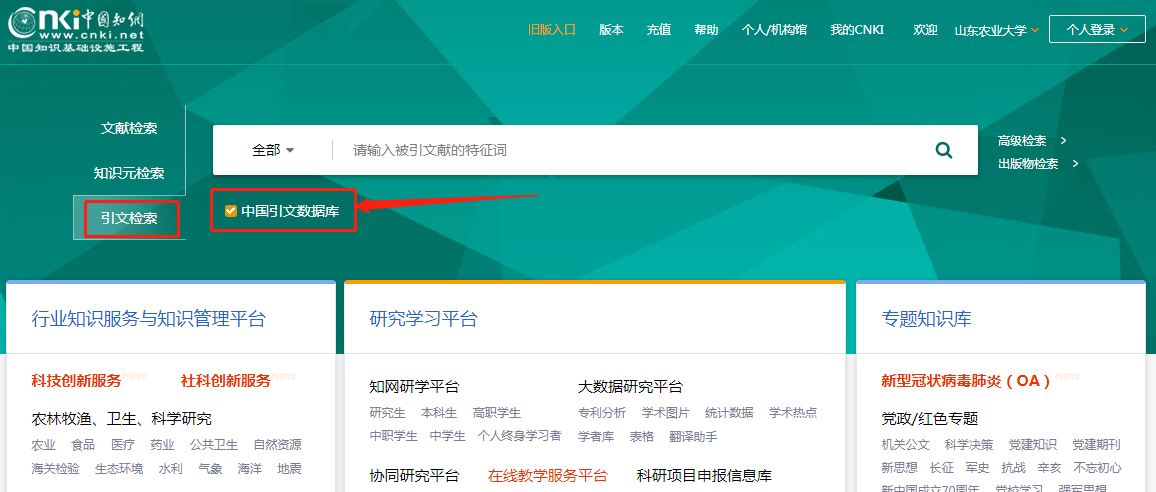Click the magnifier search icon
The height and width of the screenshot is (492, 1156).
[x=943, y=150]
